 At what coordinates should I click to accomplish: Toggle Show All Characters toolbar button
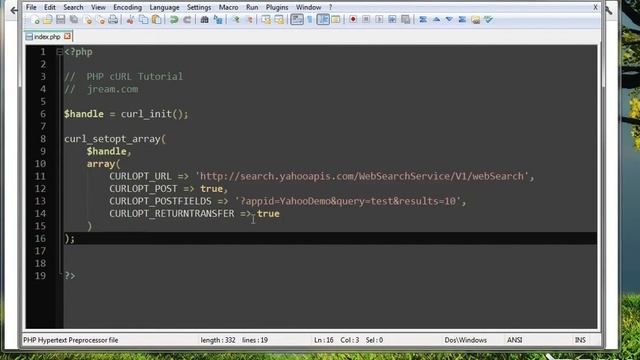pyautogui.click(x=310, y=20)
